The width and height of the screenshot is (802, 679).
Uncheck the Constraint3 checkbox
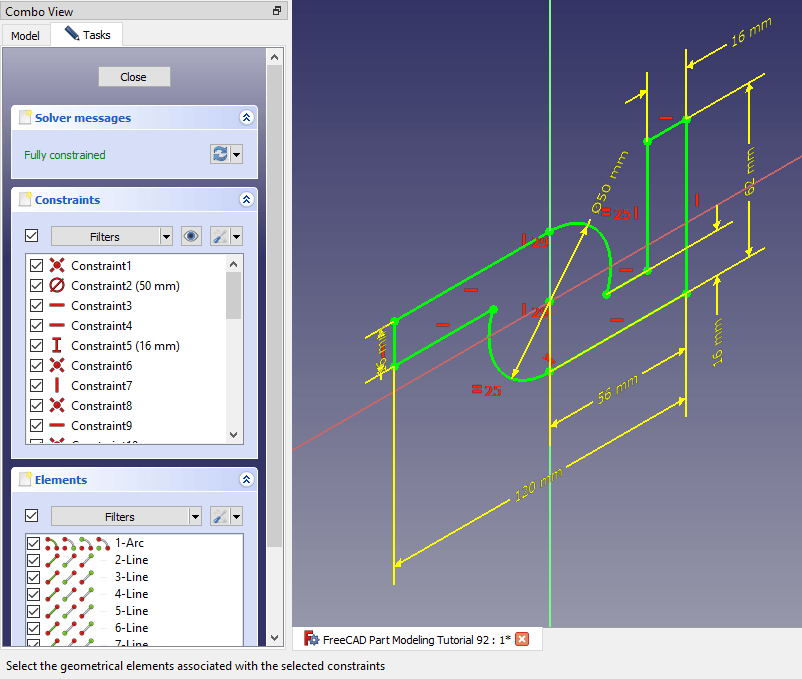tap(36, 305)
